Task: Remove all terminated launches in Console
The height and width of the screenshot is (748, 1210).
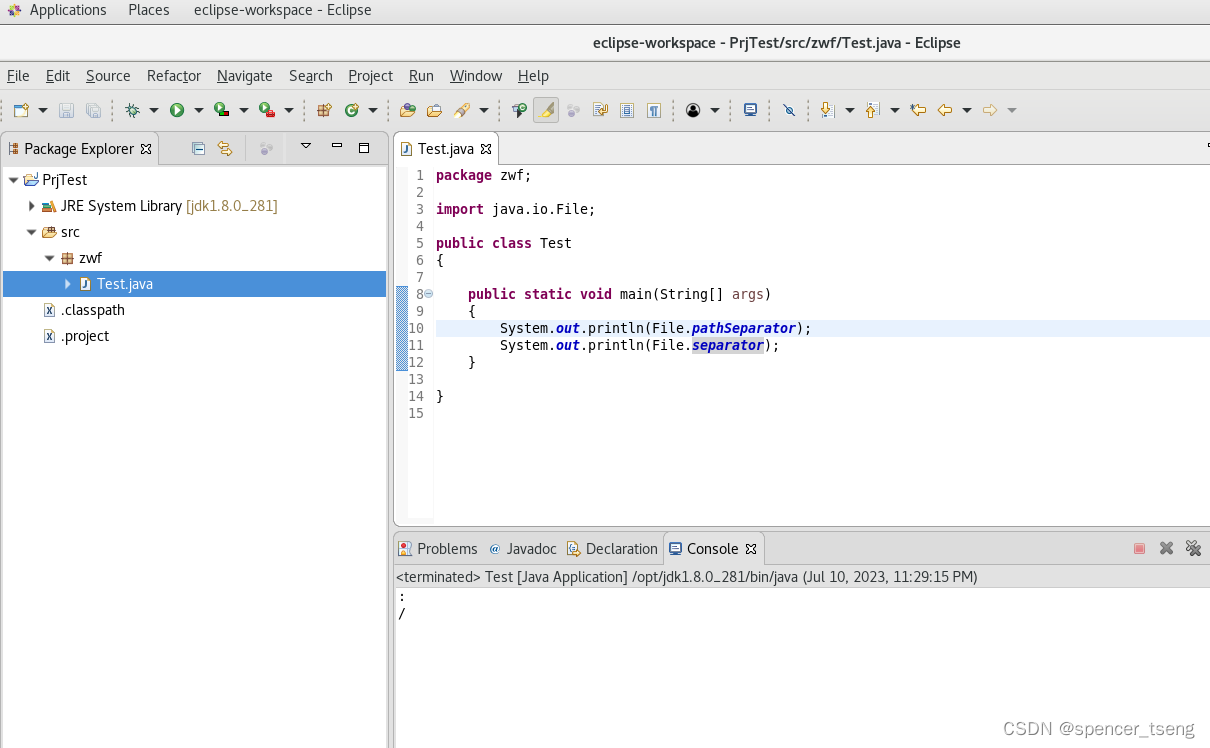Action: pyautogui.click(x=1194, y=548)
